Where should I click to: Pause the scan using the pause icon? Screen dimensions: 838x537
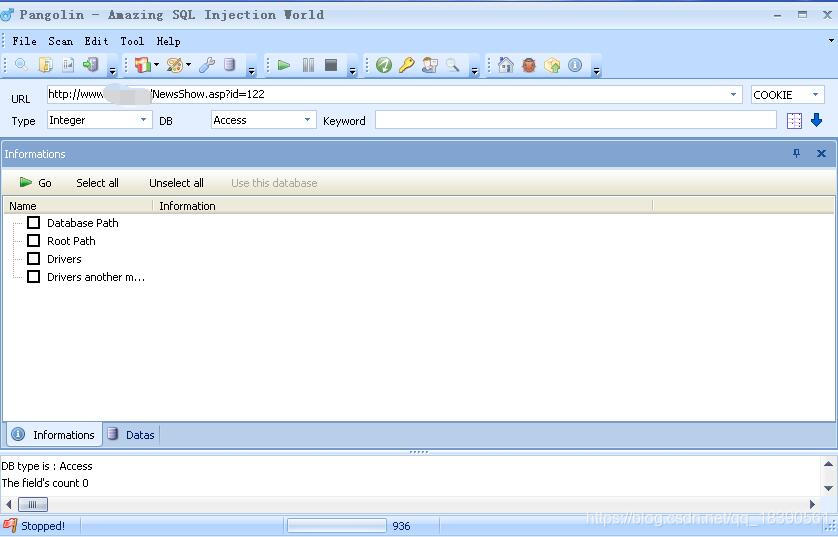[x=308, y=65]
